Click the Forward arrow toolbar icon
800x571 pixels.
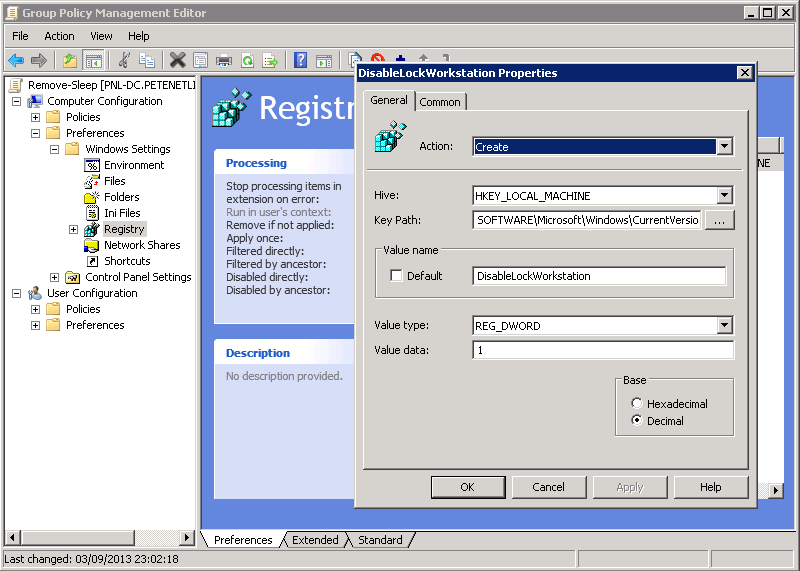(39, 61)
